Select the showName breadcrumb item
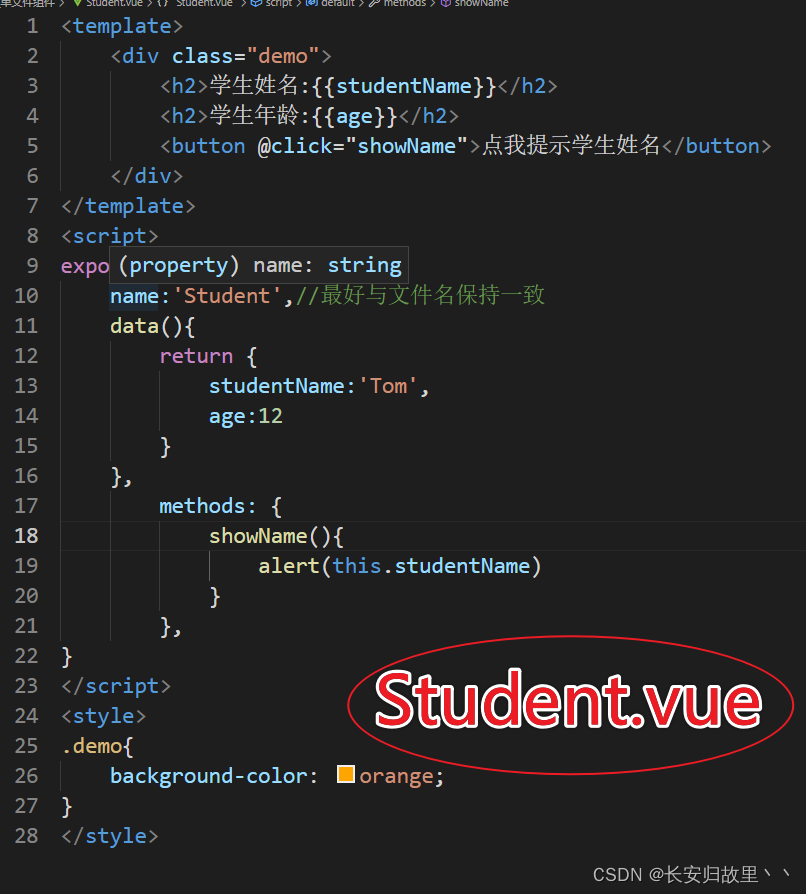806x894 pixels. (x=481, y=3)
